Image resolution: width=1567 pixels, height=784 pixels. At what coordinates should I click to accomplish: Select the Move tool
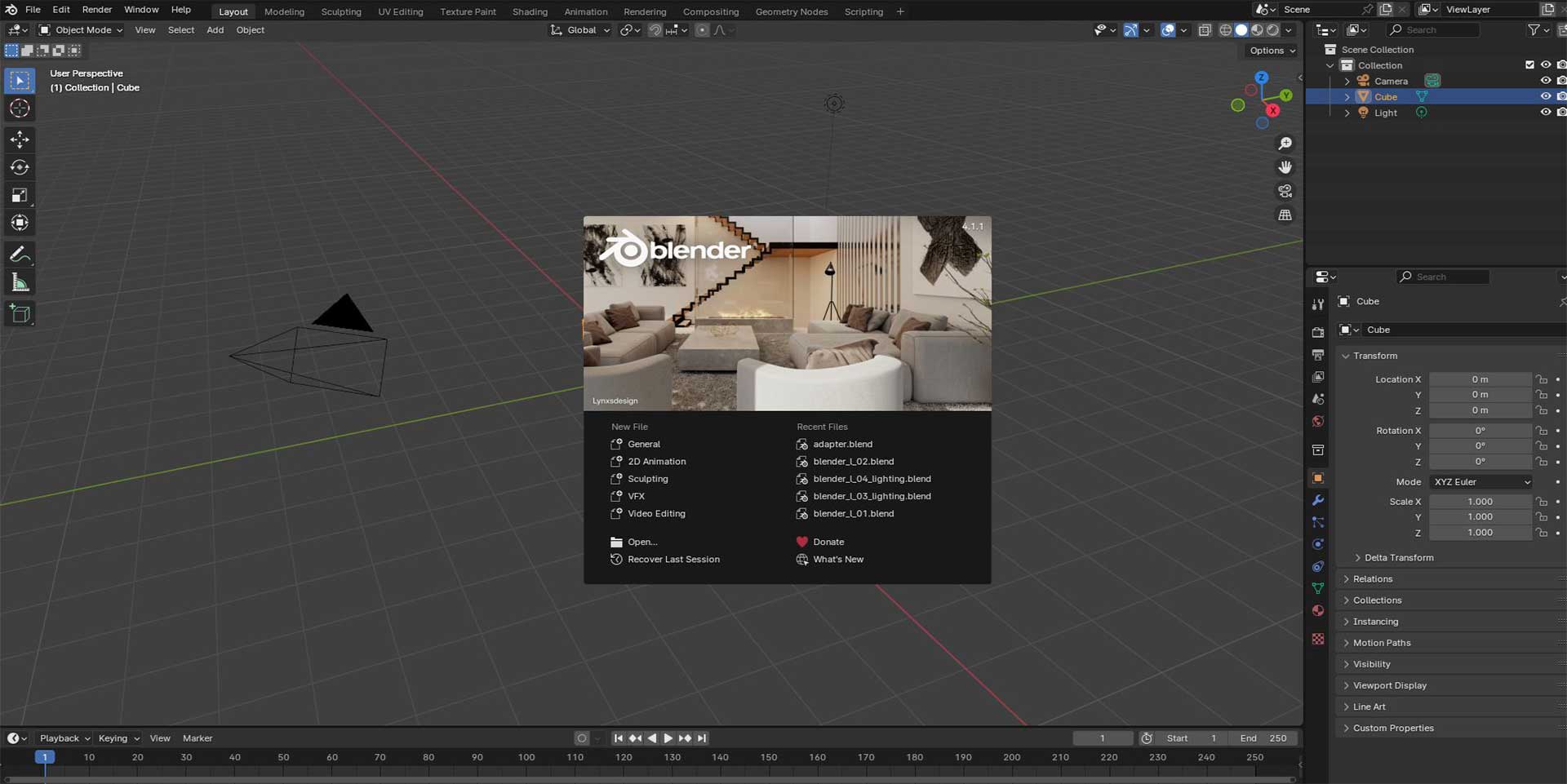click(20, 140)
